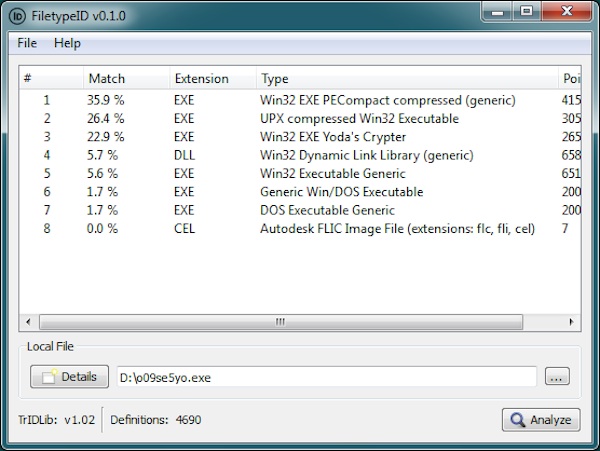Screen dimensions: 600x451
Task: Sort by the Type column header
Action: point(407,78)
